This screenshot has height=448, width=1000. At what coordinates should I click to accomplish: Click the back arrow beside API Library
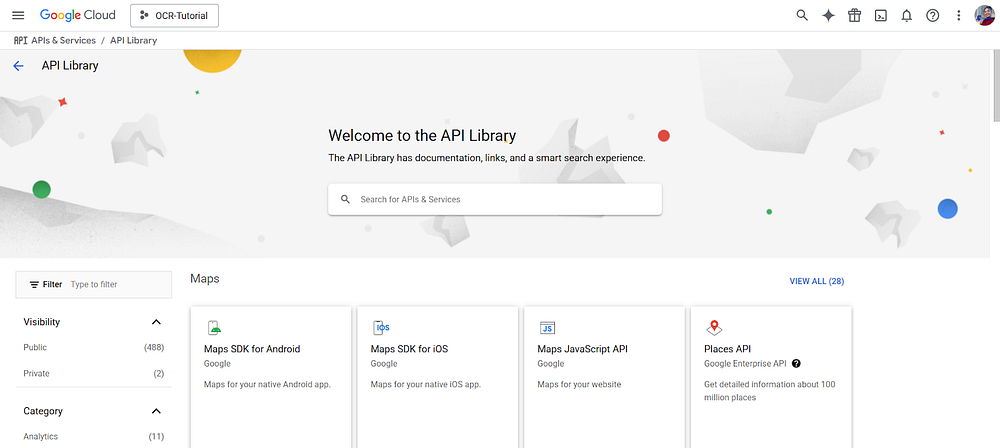[x=18, y=66]
